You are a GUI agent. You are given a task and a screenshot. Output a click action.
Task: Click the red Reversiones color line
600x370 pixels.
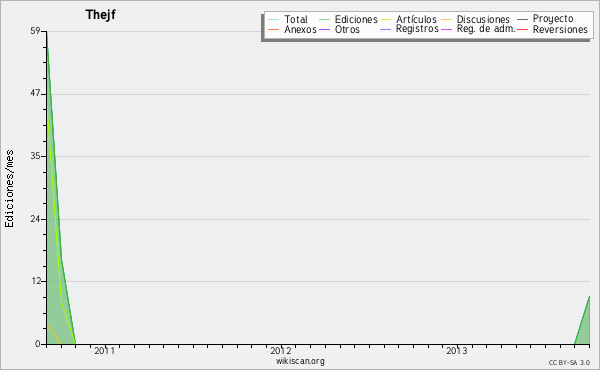tap(522, 29)
